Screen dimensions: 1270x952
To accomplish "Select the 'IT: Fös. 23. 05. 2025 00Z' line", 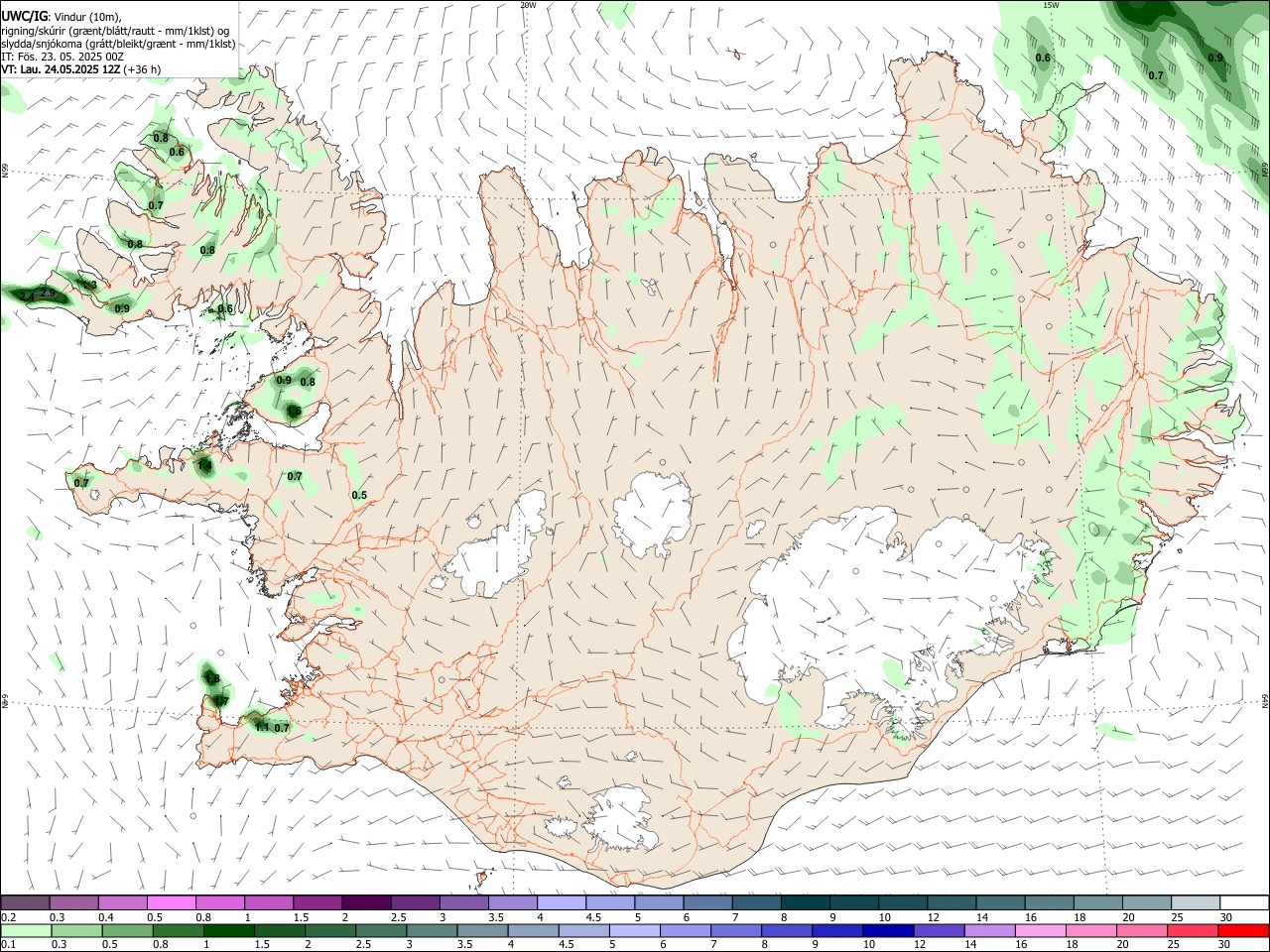I will (x=63, y=57).
